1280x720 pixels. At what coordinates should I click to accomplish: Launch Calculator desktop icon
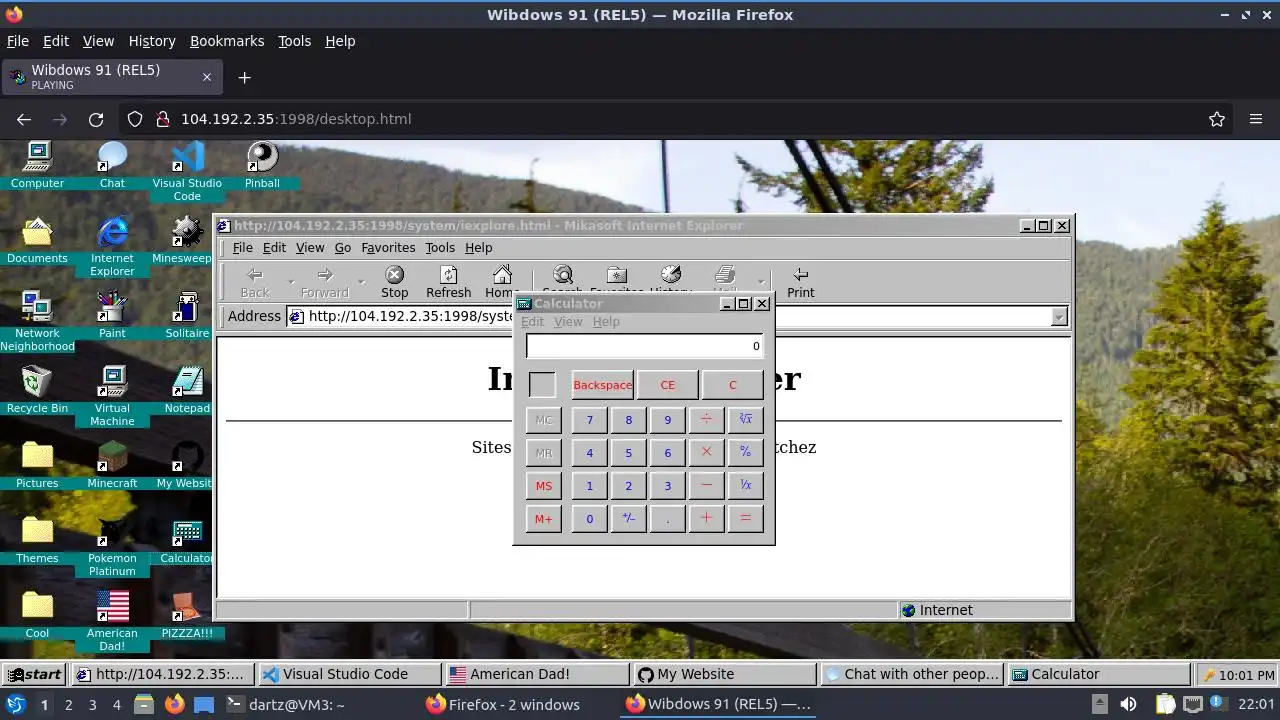pyautogui.click(x=187, y=540)
